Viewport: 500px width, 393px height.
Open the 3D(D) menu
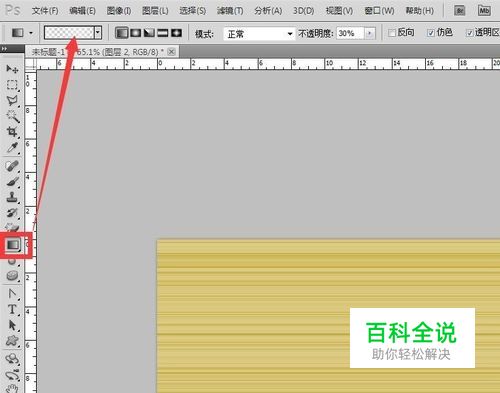pyautogui.click(x=303, y=11)
